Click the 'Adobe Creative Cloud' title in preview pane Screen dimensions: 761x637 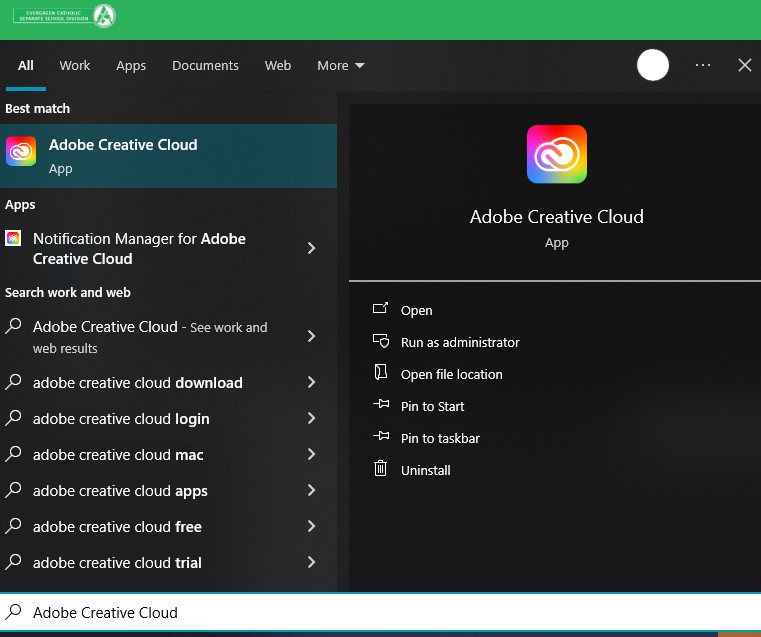[557, 216]
